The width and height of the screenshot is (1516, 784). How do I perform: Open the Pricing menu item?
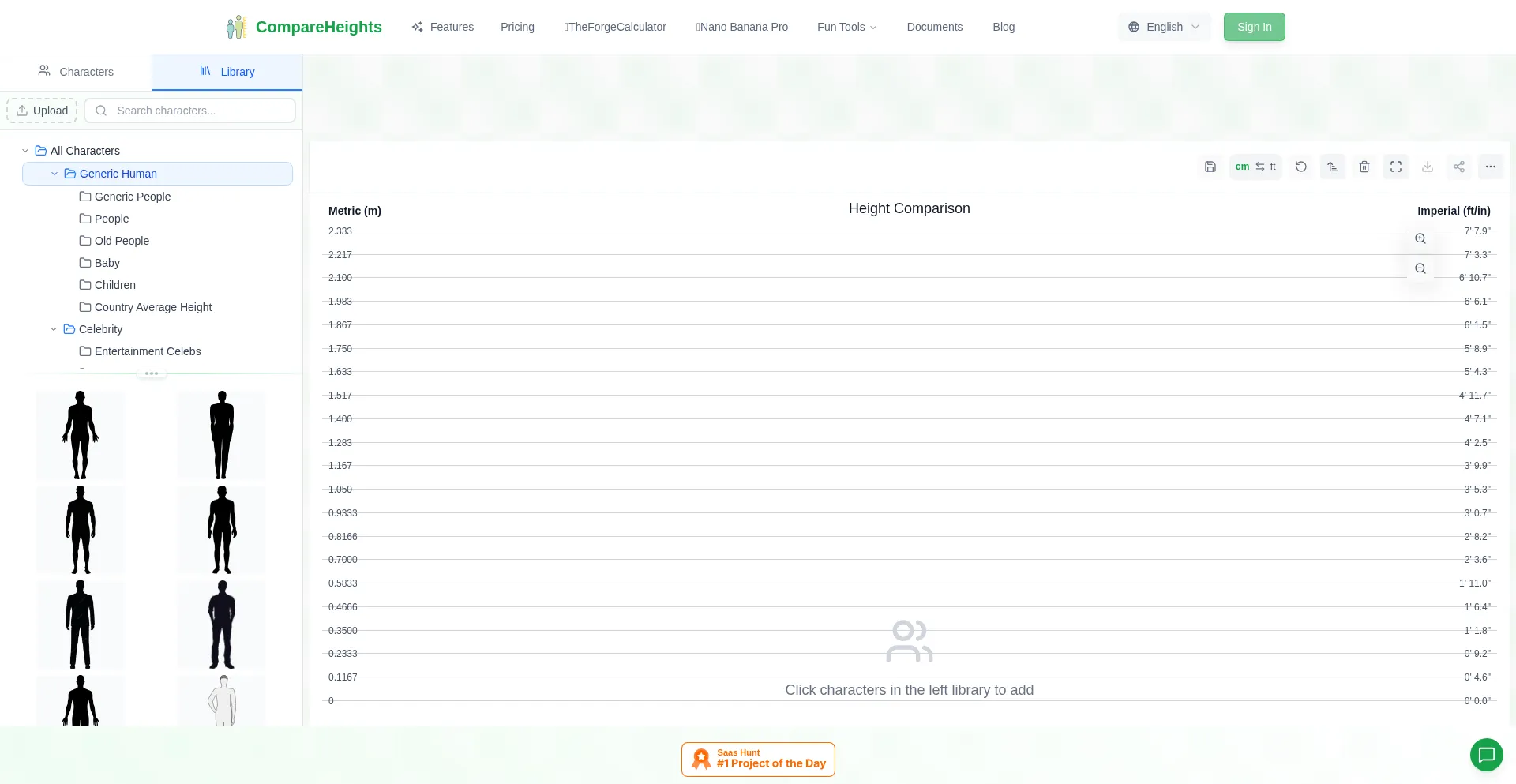click(517, 27)
